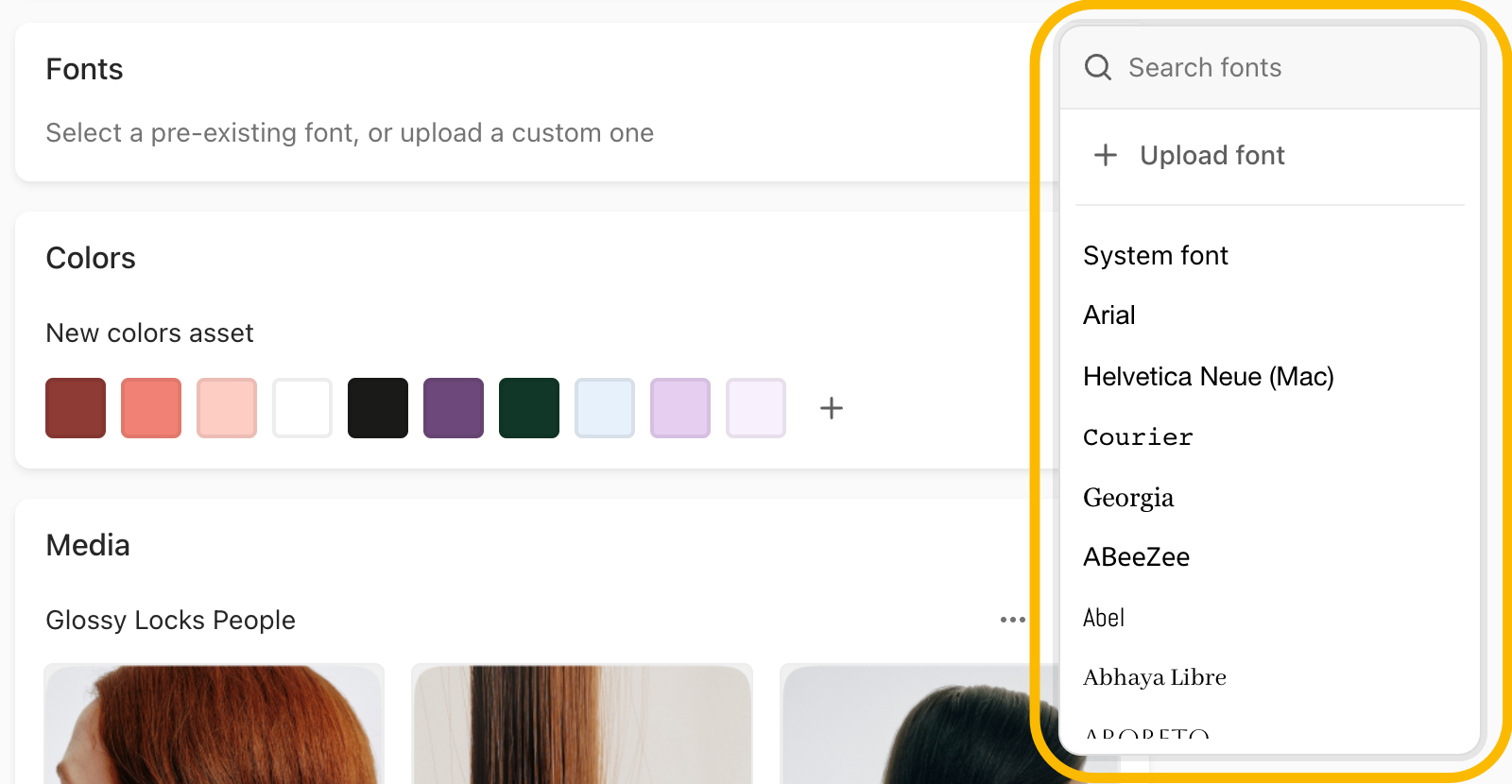
Task: Click the 'Select a pre-existing font' description
Action: click(x=350, y=132)
